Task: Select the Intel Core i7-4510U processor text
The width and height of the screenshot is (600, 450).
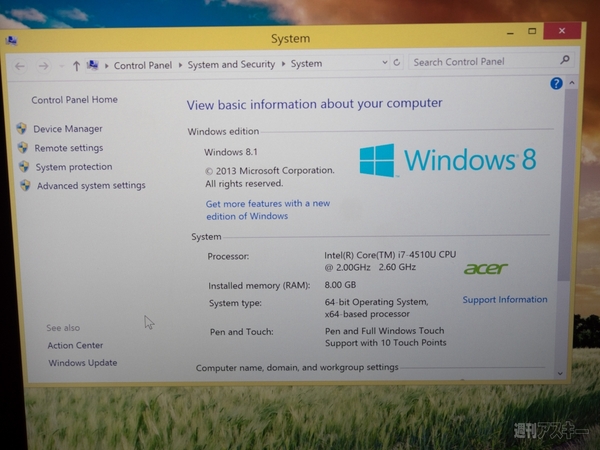Action: [390, 261]
